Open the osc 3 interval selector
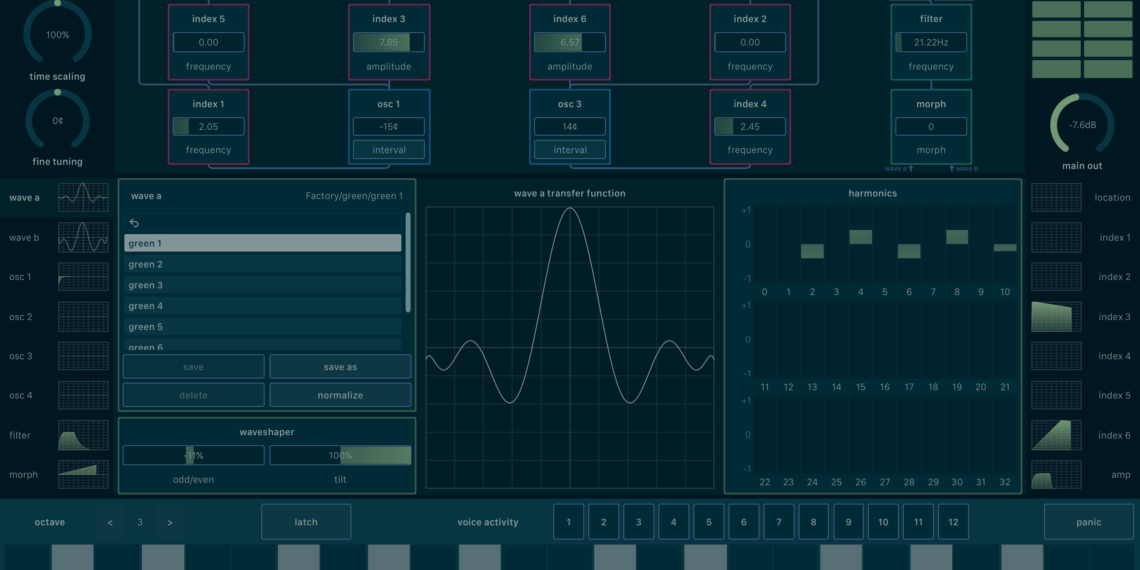This screenshot has height=570, width=1140. (570, 150)
